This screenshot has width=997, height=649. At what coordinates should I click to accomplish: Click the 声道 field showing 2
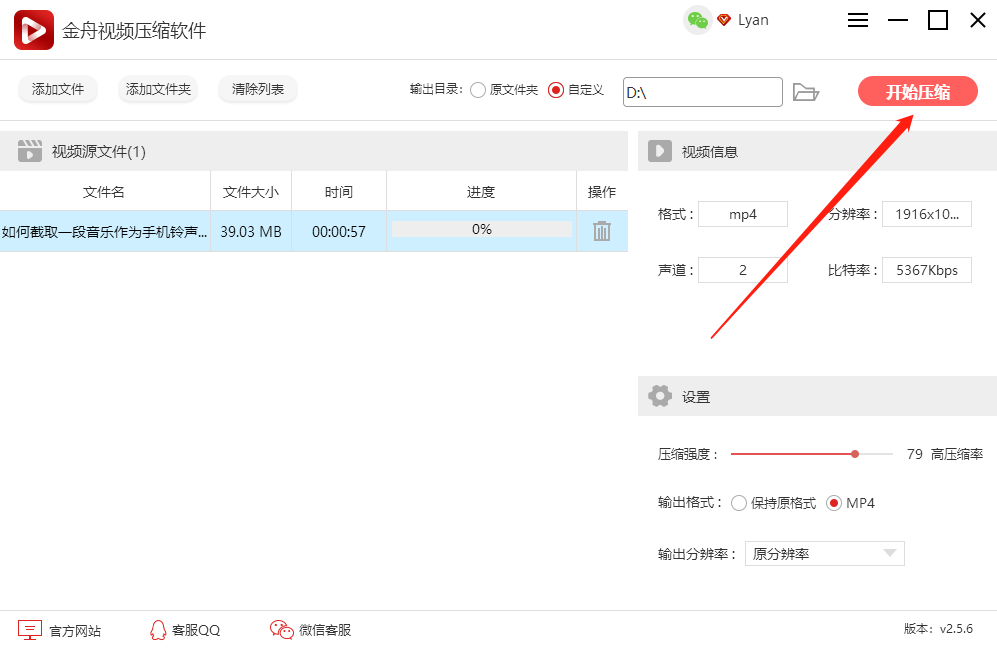[743, 270]
